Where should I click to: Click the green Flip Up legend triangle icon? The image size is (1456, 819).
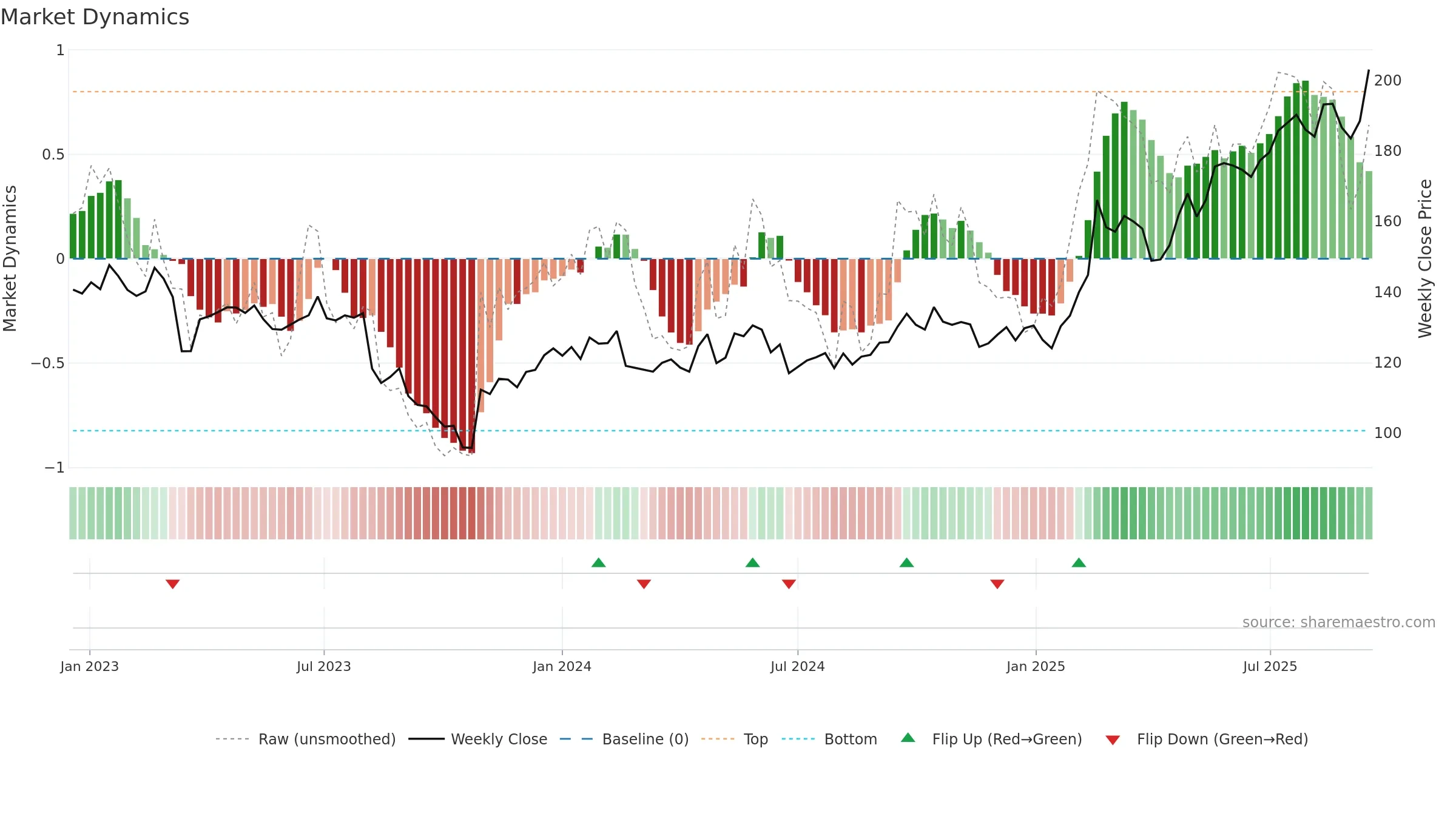(908, 738)
